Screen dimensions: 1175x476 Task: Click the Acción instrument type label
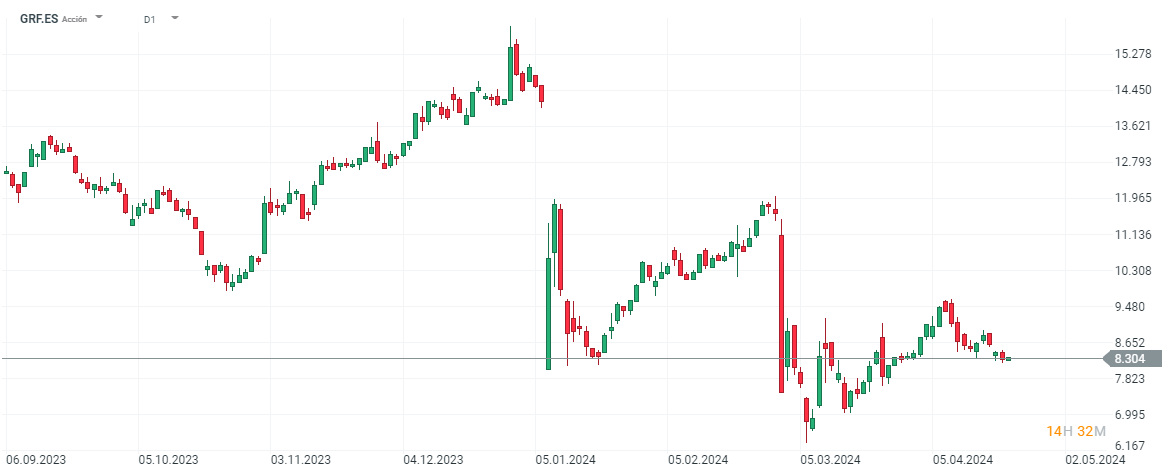coord(75,19)
